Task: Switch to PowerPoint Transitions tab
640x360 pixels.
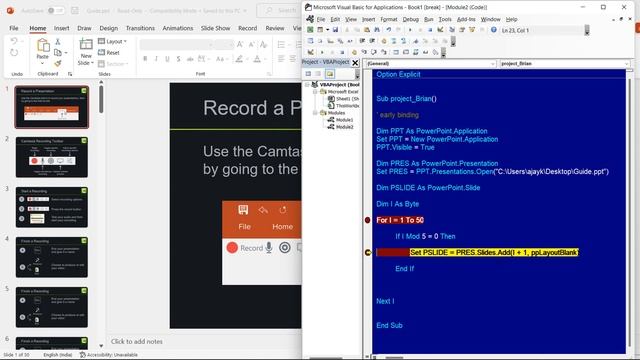Action: pos(140,28)
